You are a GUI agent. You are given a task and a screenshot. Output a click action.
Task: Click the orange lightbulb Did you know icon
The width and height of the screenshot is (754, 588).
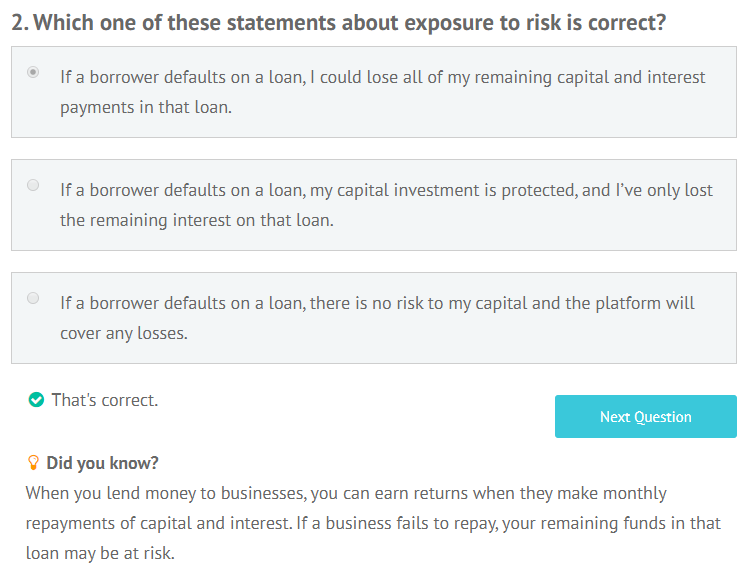[33, 463]
